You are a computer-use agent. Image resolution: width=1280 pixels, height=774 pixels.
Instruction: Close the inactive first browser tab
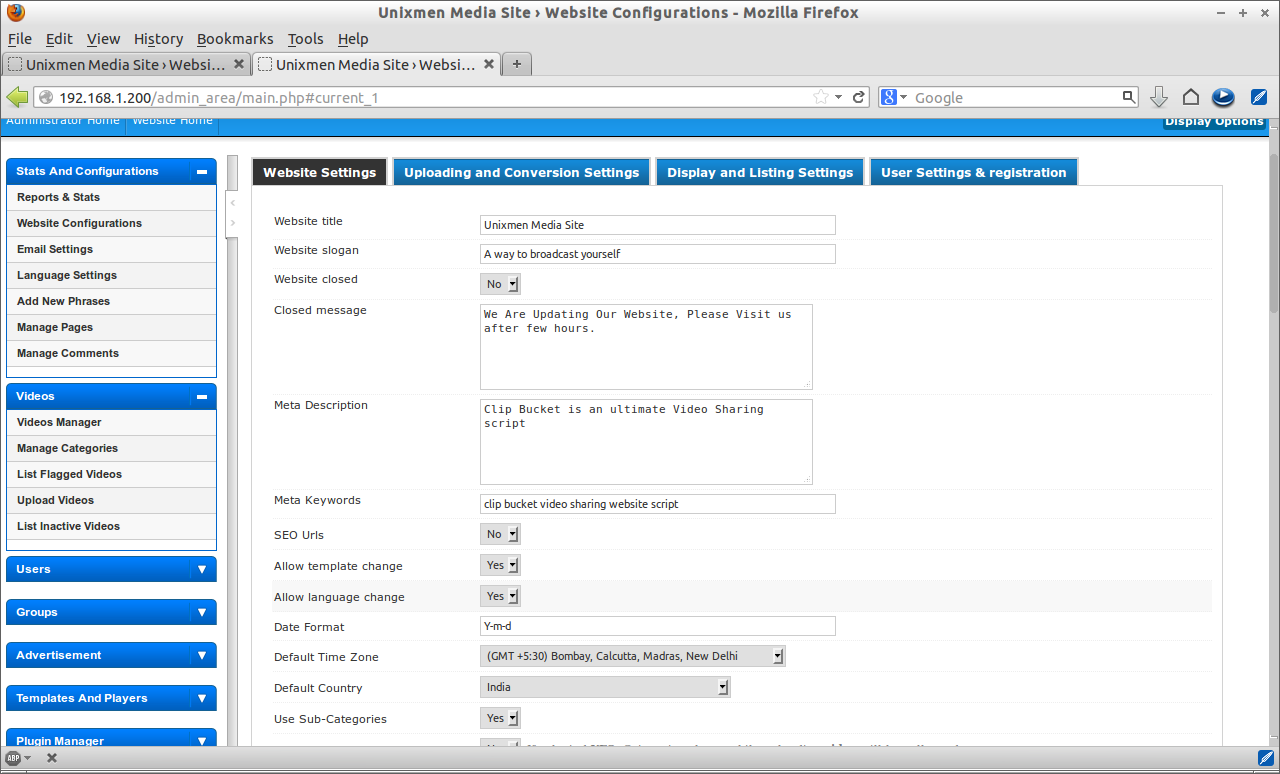[x=239, y=63]
